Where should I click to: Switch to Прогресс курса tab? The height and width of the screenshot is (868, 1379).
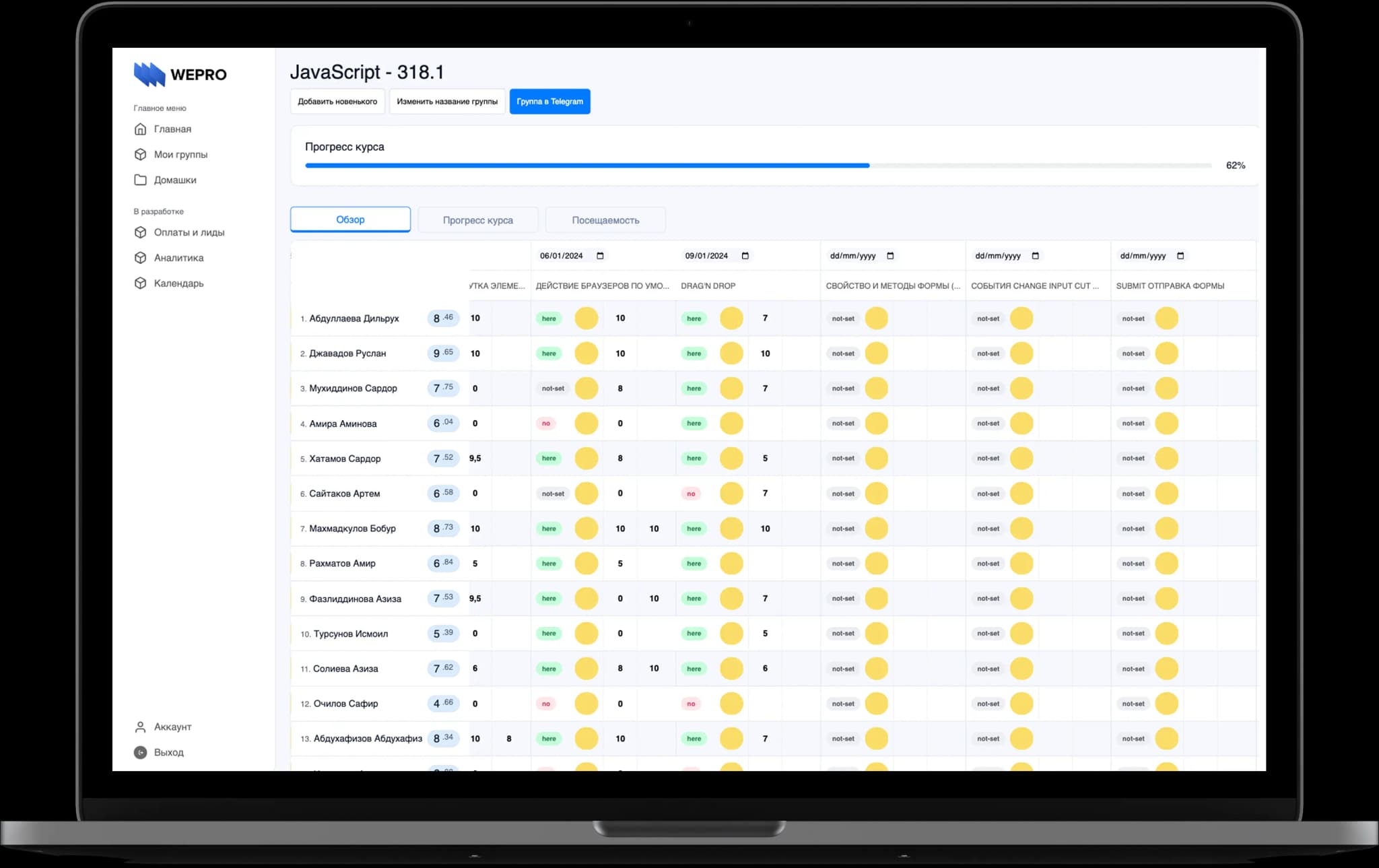477,220
